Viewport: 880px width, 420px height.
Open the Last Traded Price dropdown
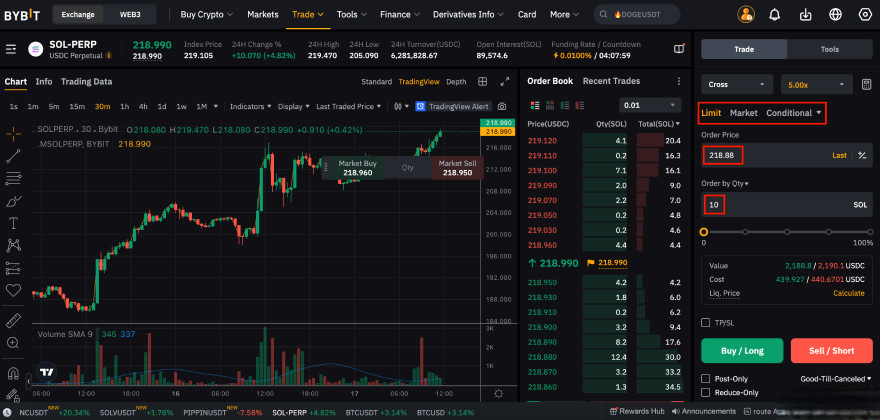[x=349, y=106]
